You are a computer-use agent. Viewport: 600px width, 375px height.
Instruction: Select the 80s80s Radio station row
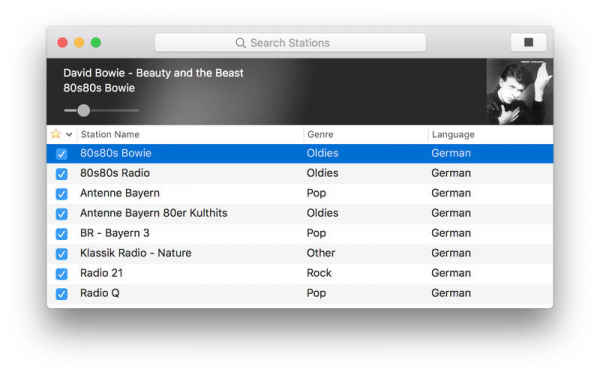click(x=300, y=173)
